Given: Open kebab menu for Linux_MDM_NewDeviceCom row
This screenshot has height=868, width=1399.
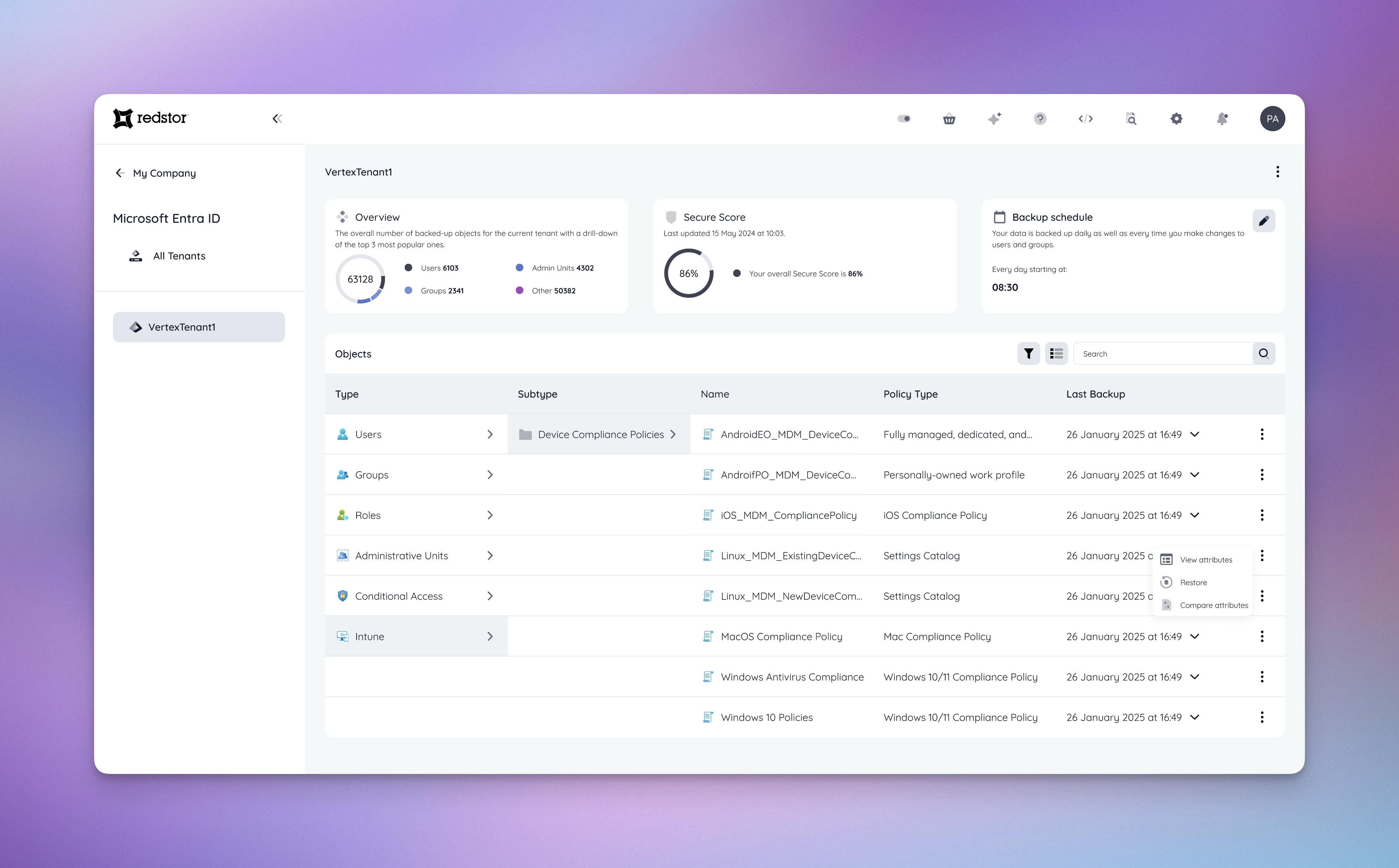Looking at the screenshot, I should [1262, 596].
